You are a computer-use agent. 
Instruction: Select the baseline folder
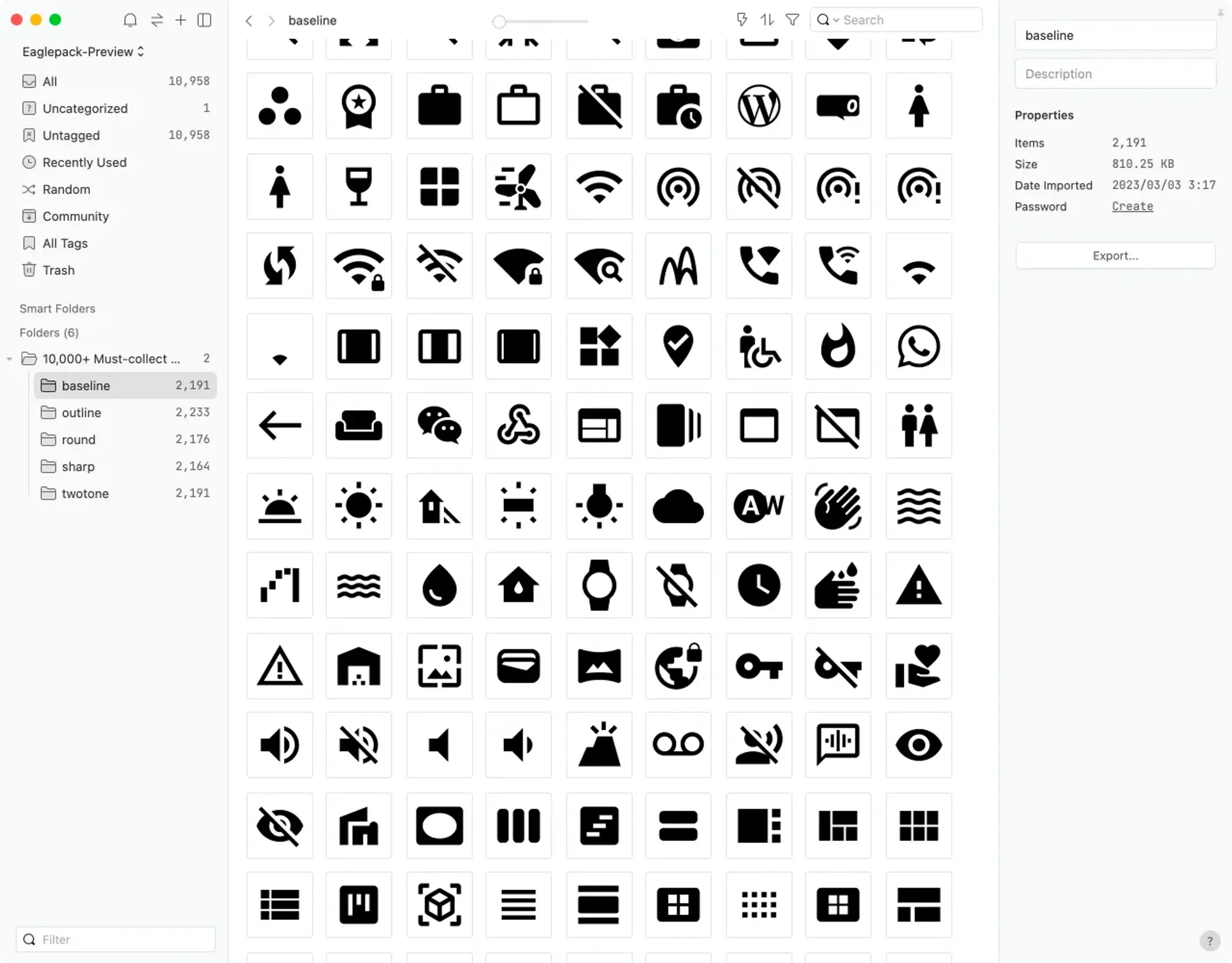[125, 386]
